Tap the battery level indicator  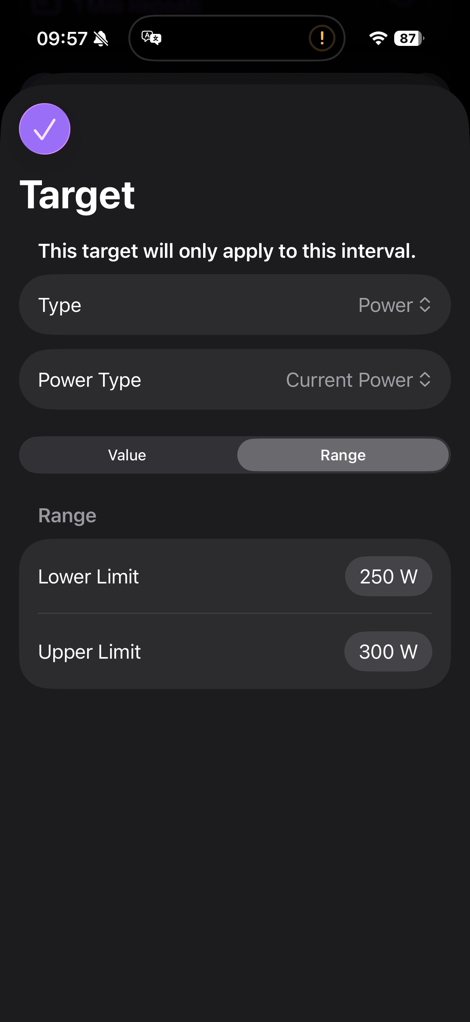(x=409, y=38)
